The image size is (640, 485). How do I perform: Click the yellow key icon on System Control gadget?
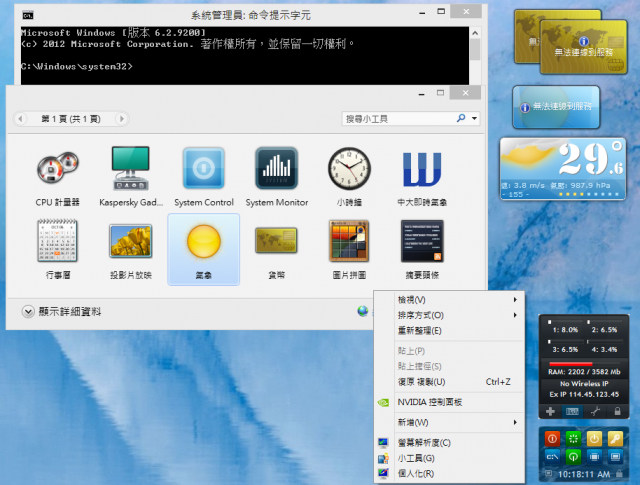click(615, 439)
